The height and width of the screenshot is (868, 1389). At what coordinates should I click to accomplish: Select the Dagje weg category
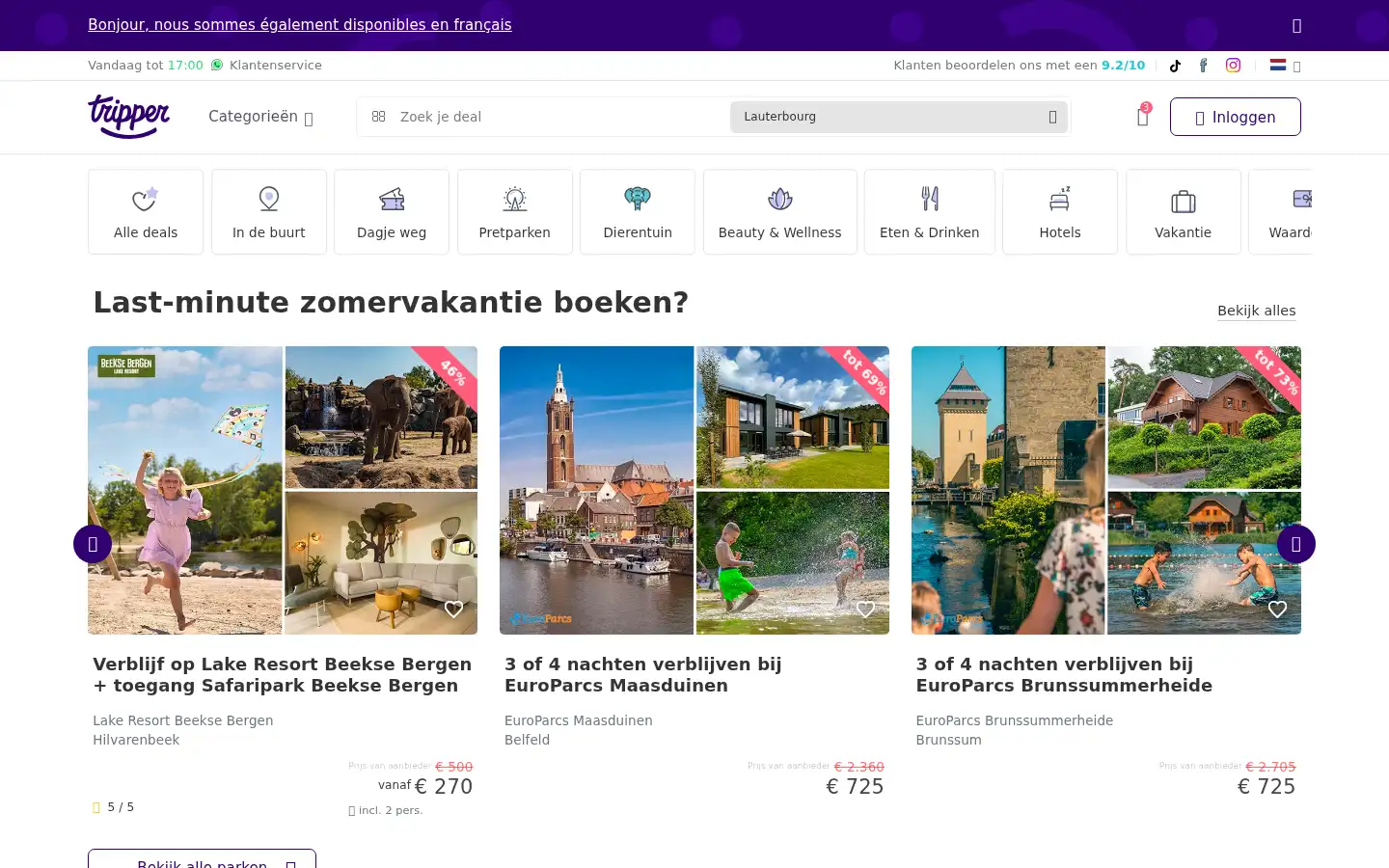(392, 212)
